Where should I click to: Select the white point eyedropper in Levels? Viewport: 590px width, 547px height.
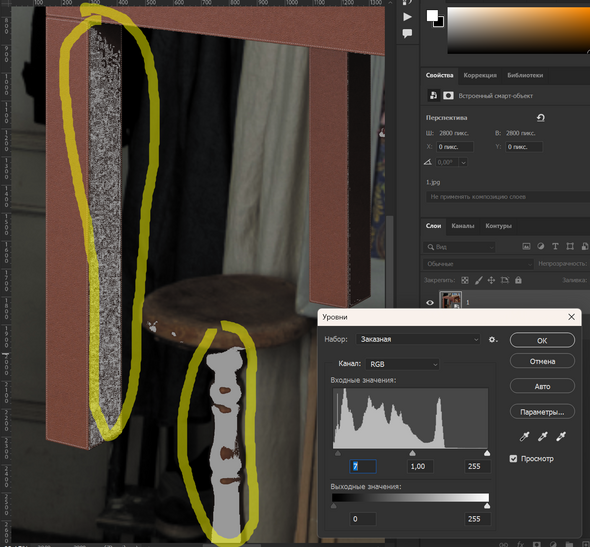561,436
